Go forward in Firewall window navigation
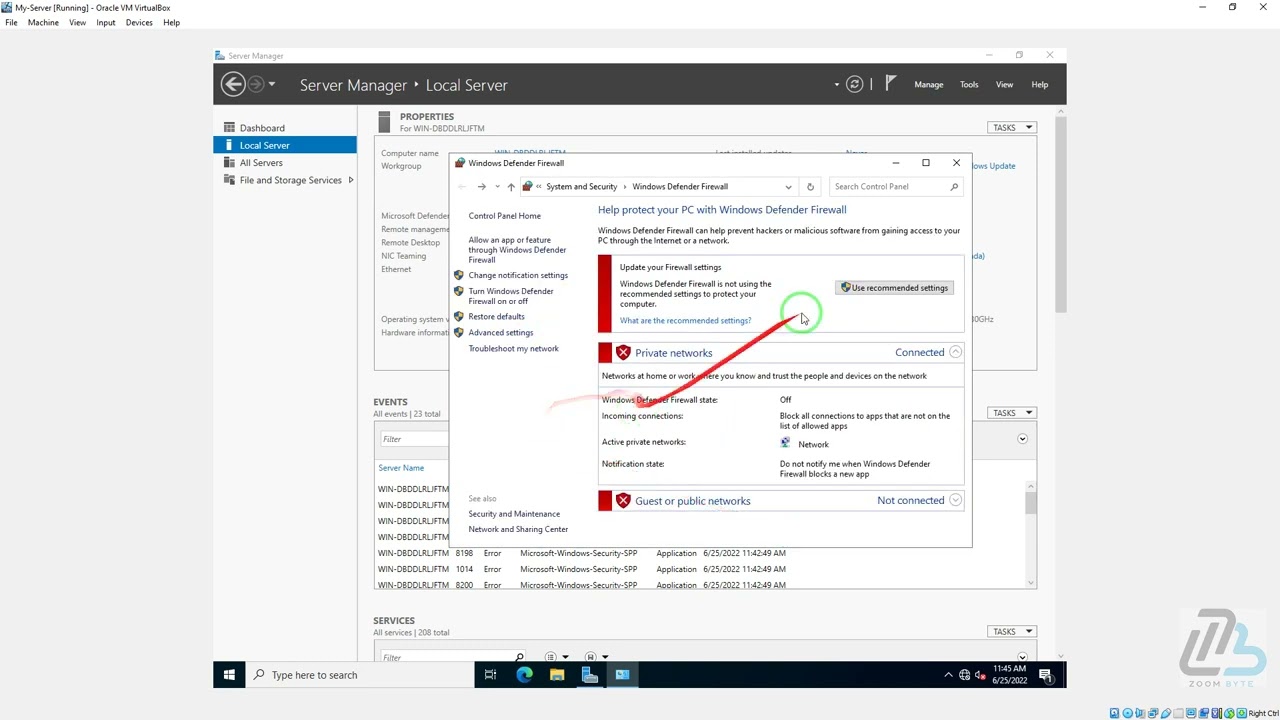 (481, 187)
